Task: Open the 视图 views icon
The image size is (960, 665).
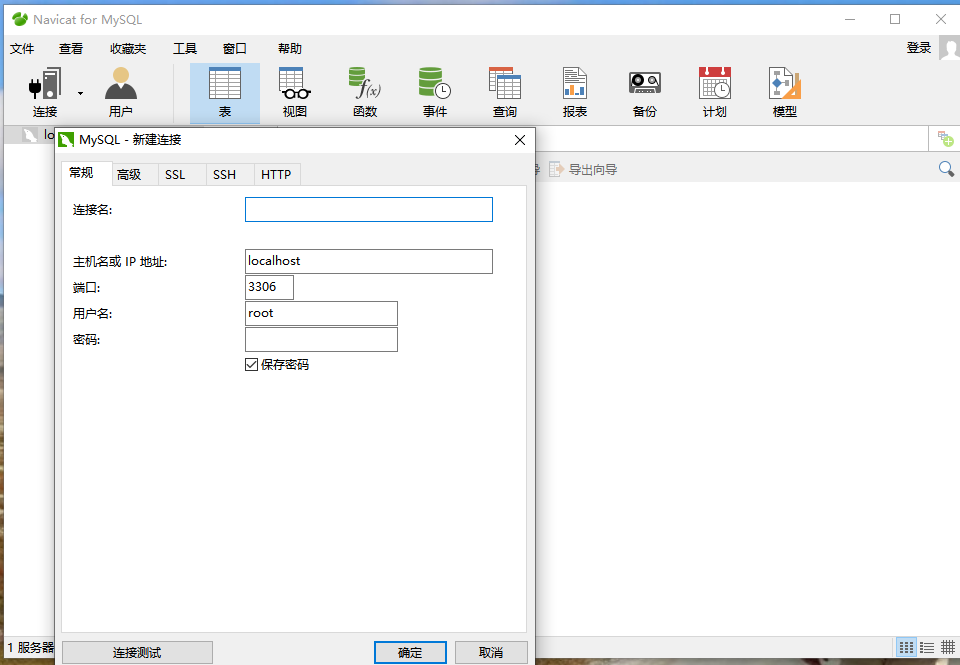Action: [294, 93]
